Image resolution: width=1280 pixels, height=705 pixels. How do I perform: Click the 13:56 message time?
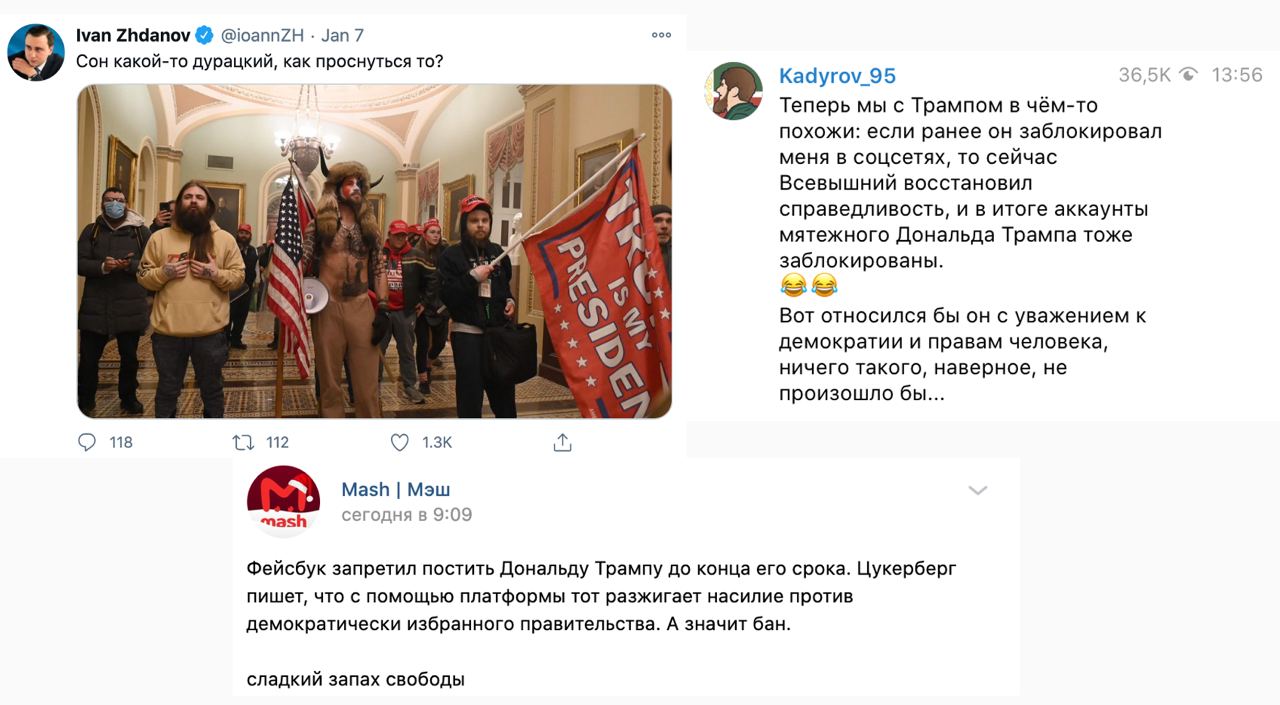tap(1236, 75)
